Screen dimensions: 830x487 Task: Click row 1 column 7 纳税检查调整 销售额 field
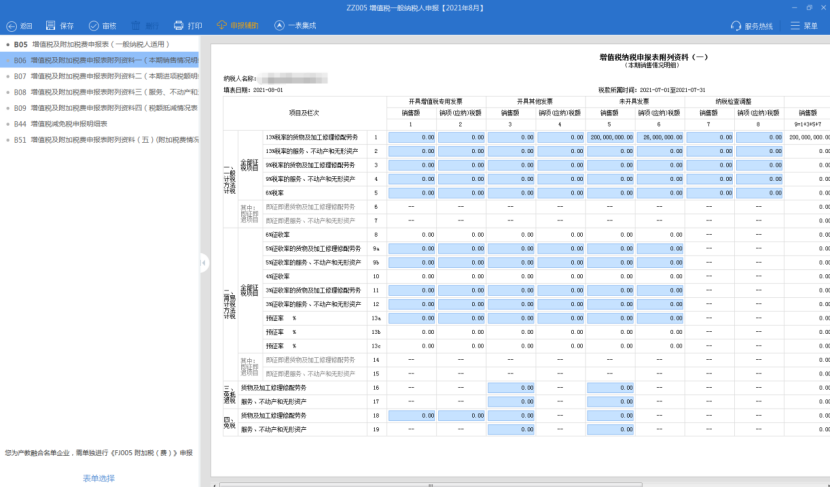click(709, 137)
